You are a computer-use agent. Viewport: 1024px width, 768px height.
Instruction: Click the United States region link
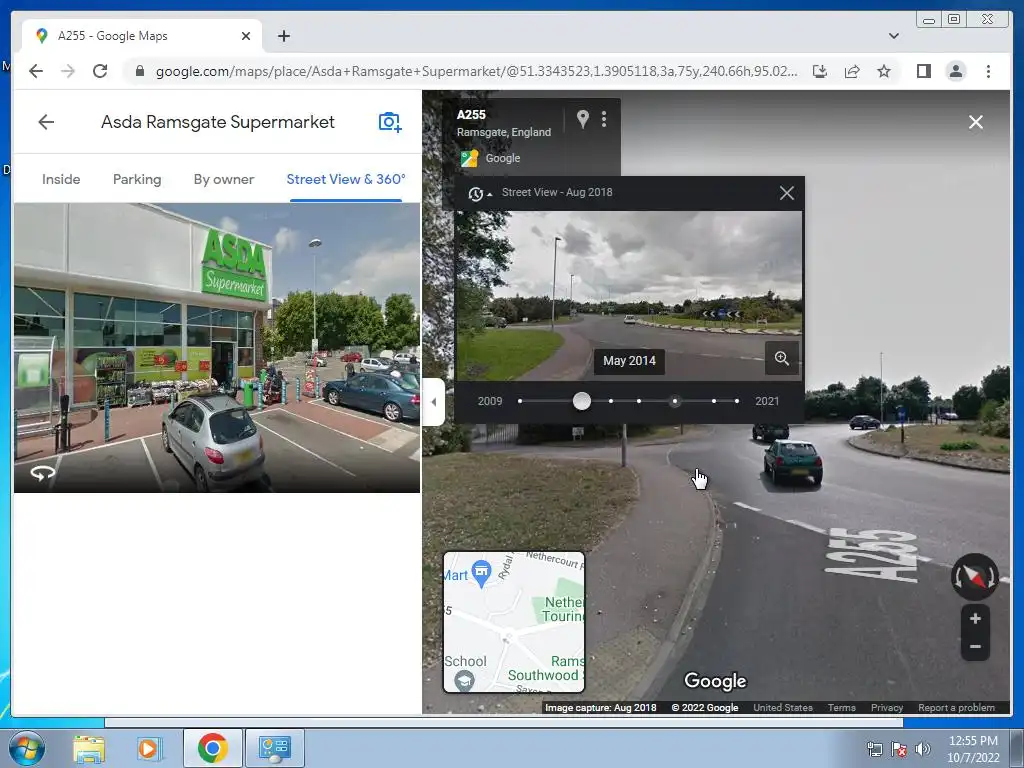(782, 708)
